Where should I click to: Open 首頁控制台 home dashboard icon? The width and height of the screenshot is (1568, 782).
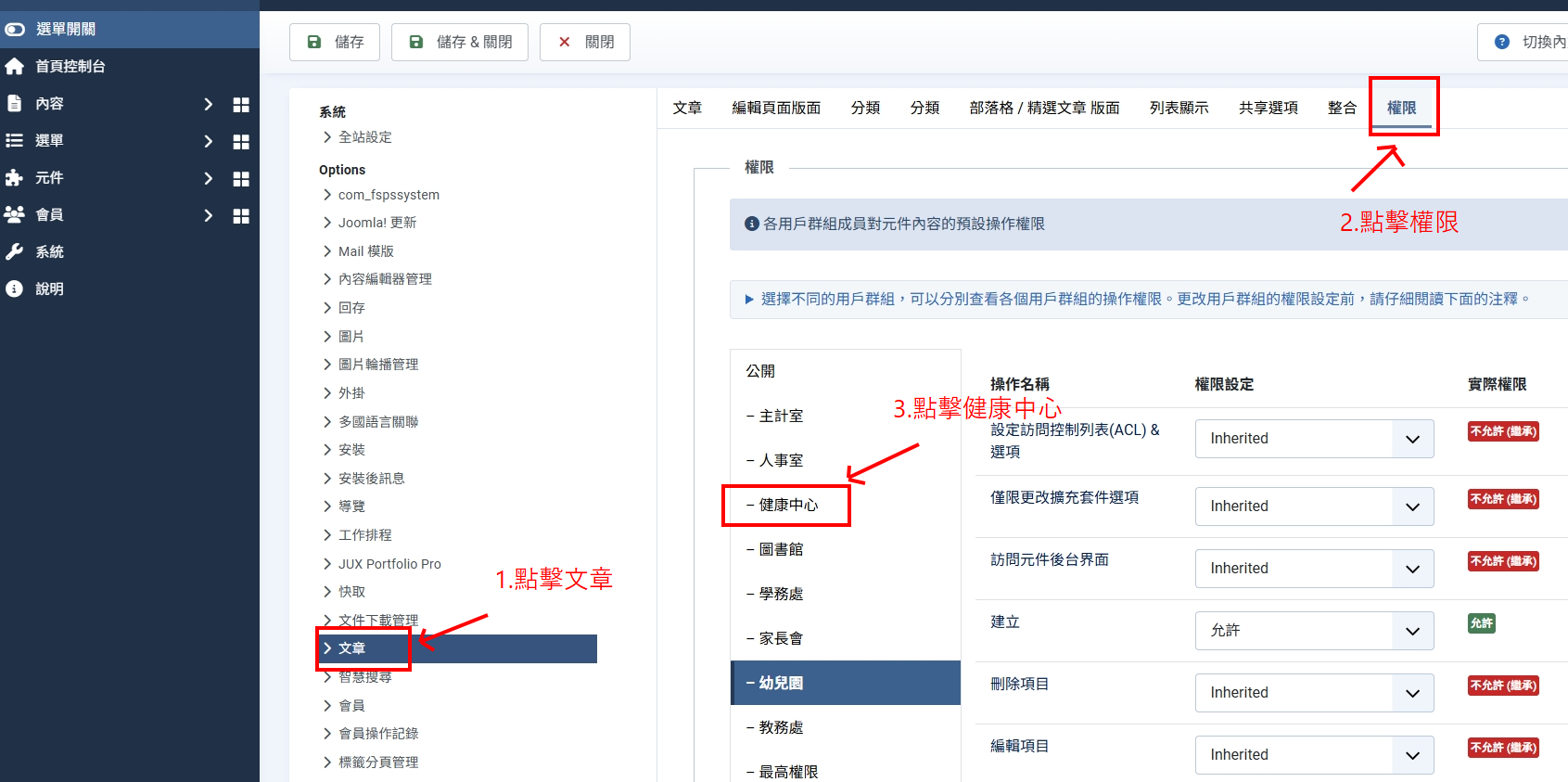[14, 67]
